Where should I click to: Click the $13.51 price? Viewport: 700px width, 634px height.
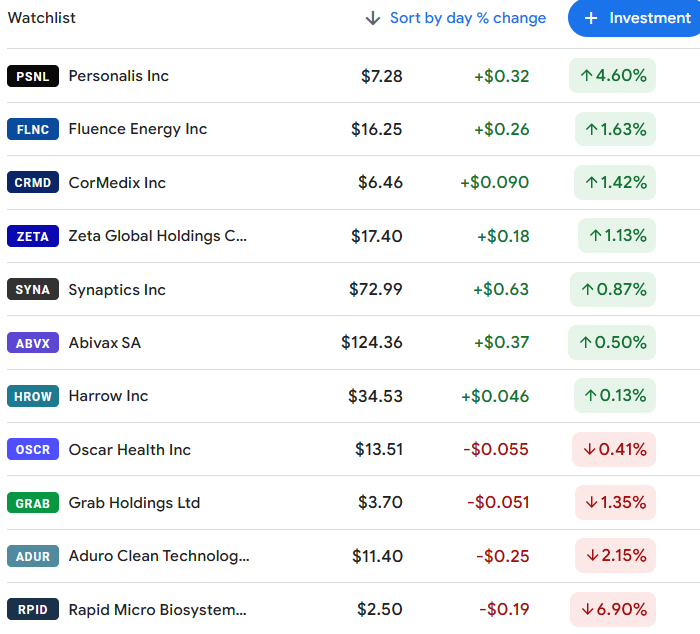click(x=379, y=449)
